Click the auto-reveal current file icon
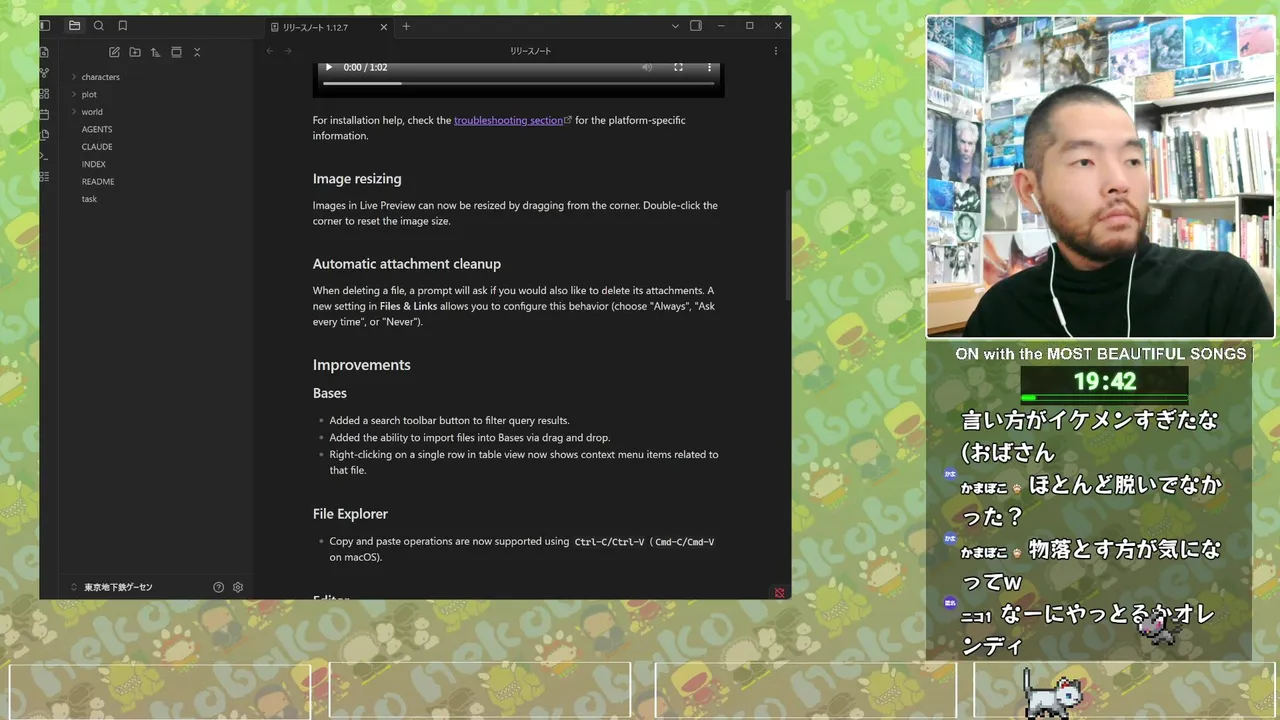Viewport: 1280px width, 720px height. point(176,52)
